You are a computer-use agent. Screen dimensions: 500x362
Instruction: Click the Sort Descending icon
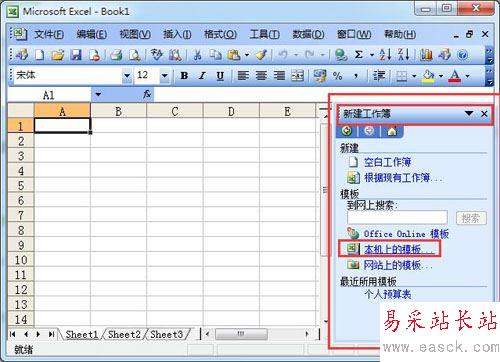(404, 55)
